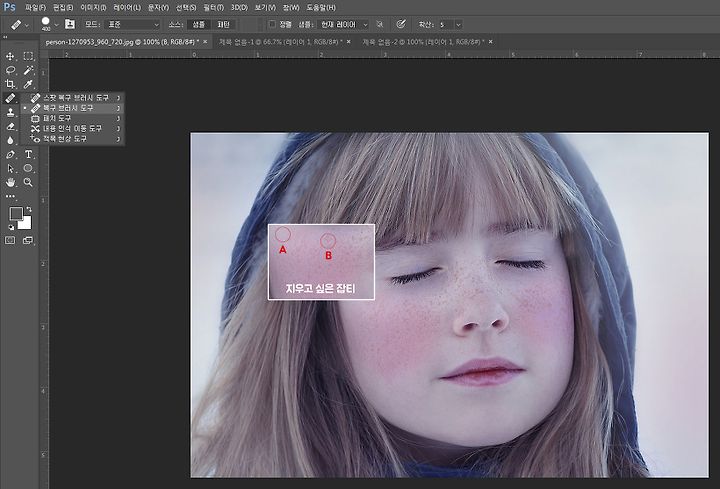Choose 복구 브러시 도구 from flyout

point(73,108)
